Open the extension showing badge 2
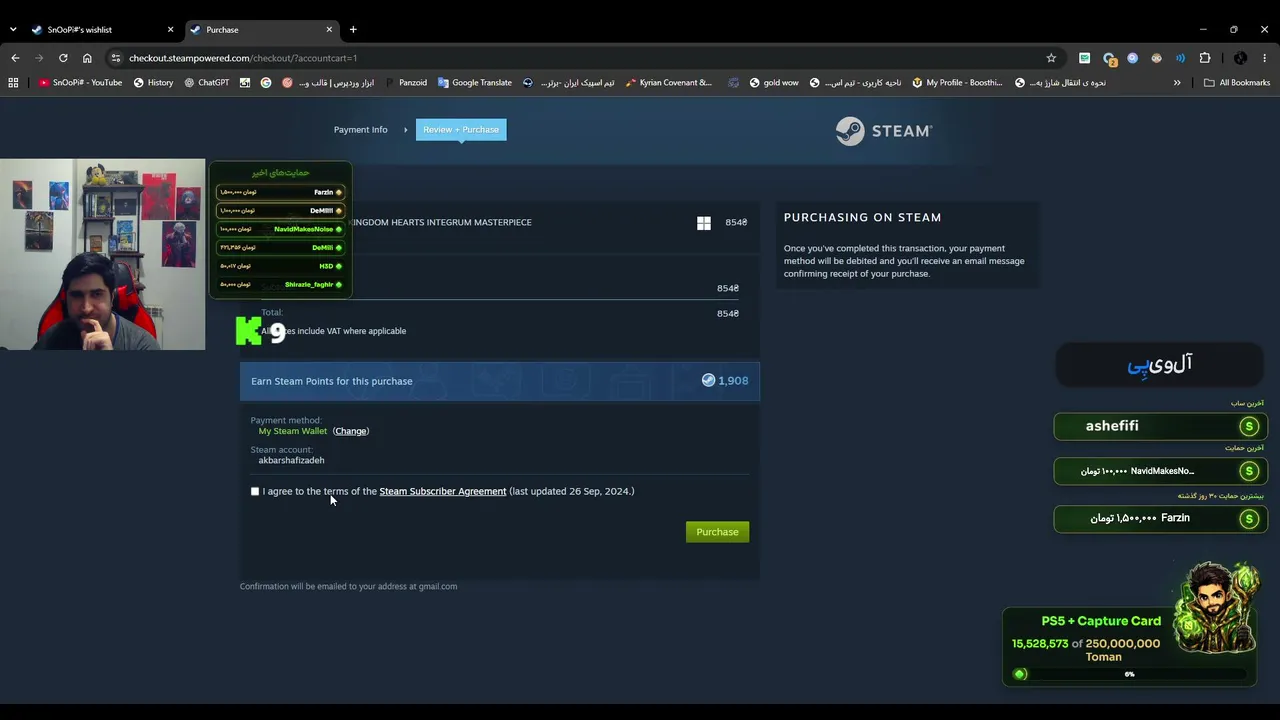 coord(1109,58)
